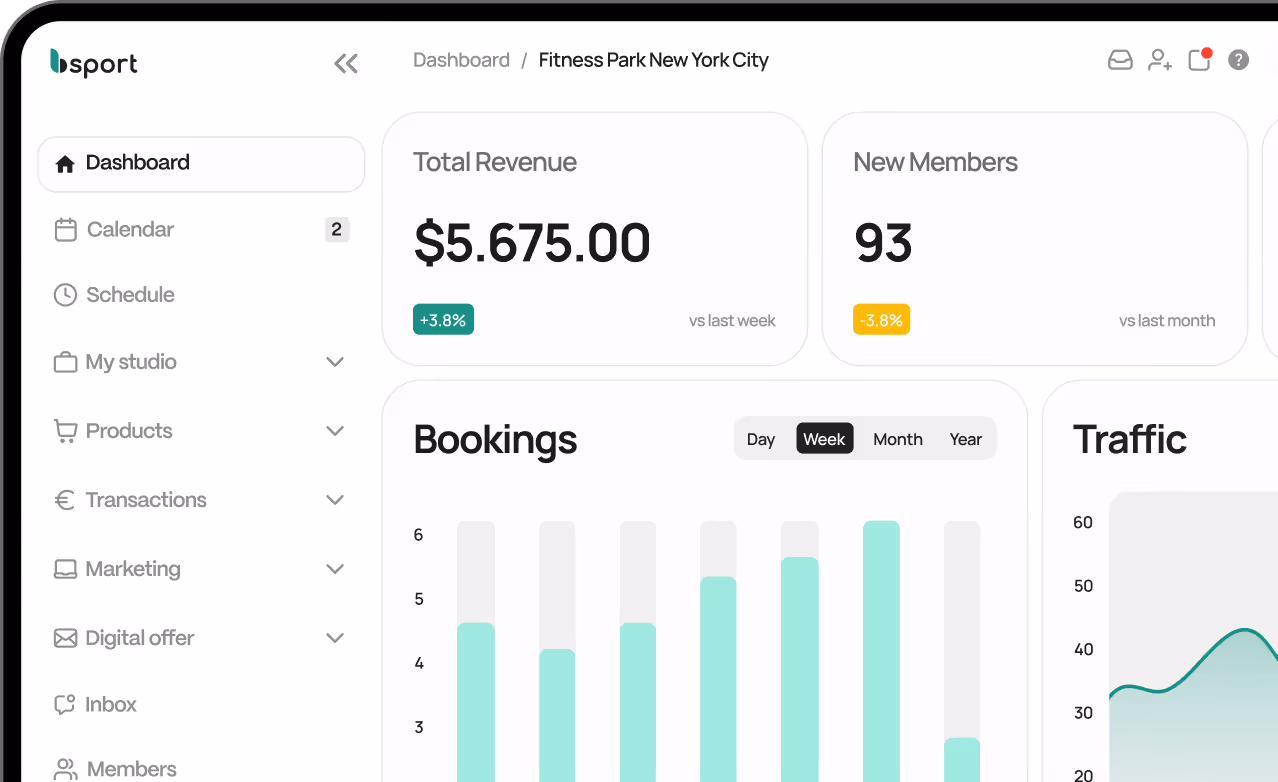This screenshot has width=1278, height=782.
Task: Switch Bookings view to Day
Action: [x=761, y=438]
